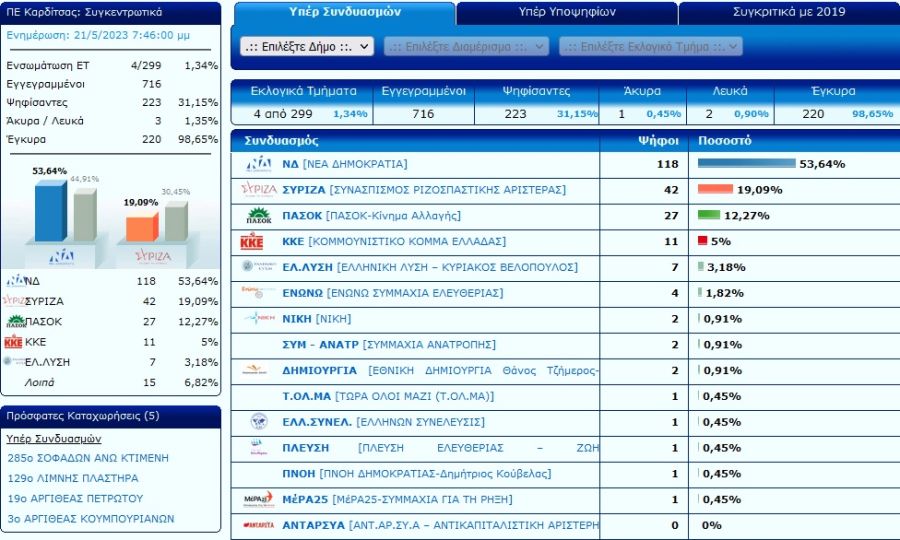Viewport: 900px width, 540px height.
Task: Open the Επιλέξτε Εκλογικό Τμήμα dropdown
Action: click(651, 46)
